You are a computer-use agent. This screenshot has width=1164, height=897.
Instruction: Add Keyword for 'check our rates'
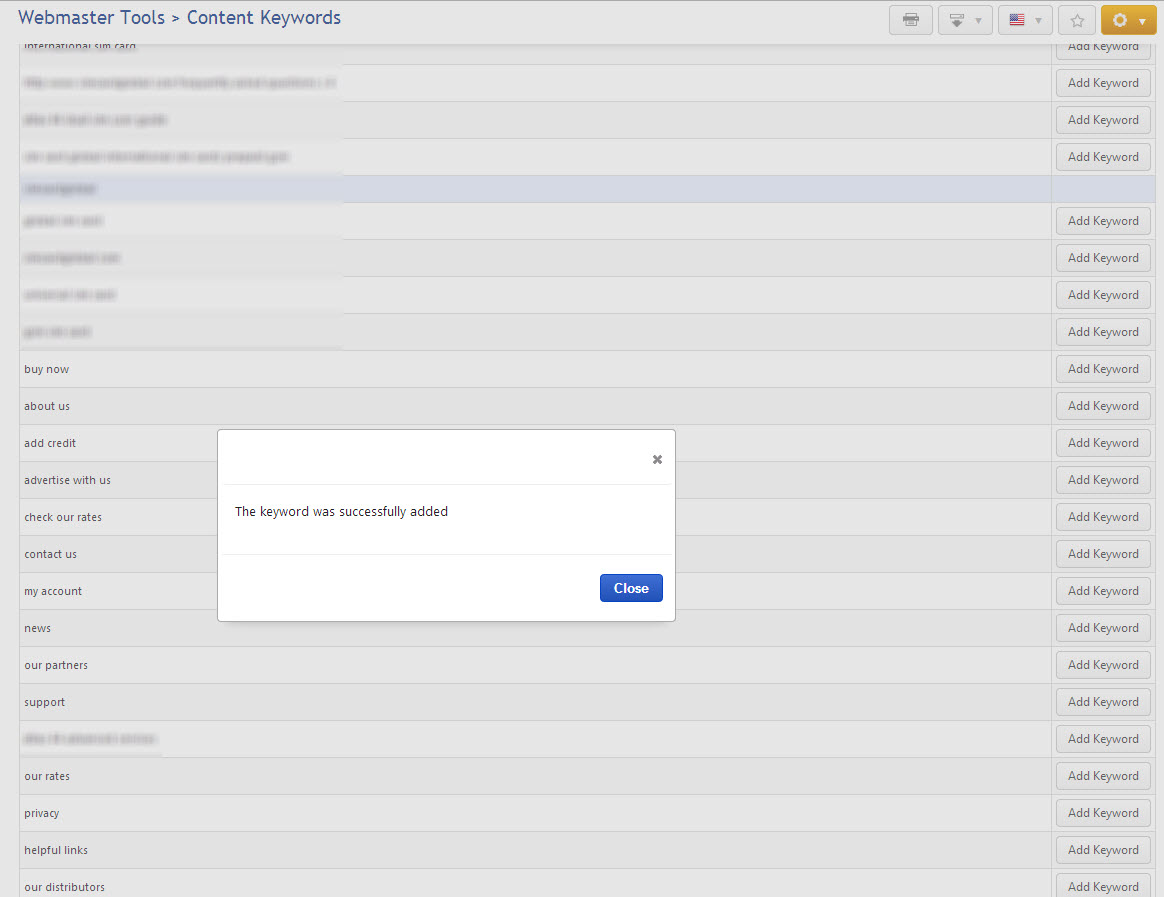click(x=1103, y=517)
